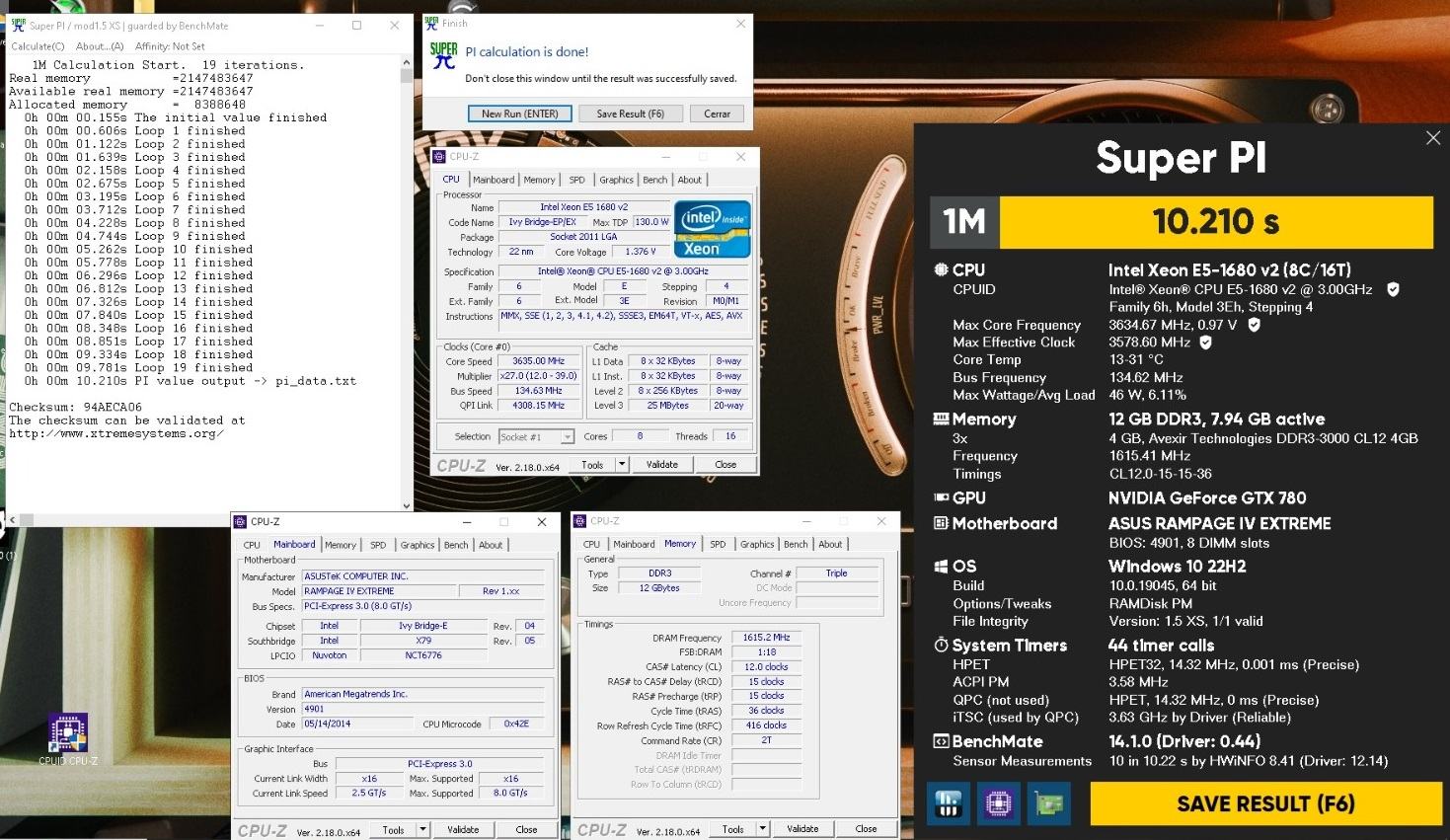Click yellow SAVE RESULT (F6) BenchMate button
The height and width of the screenshot is (840, 1450).
[1265, 803]
